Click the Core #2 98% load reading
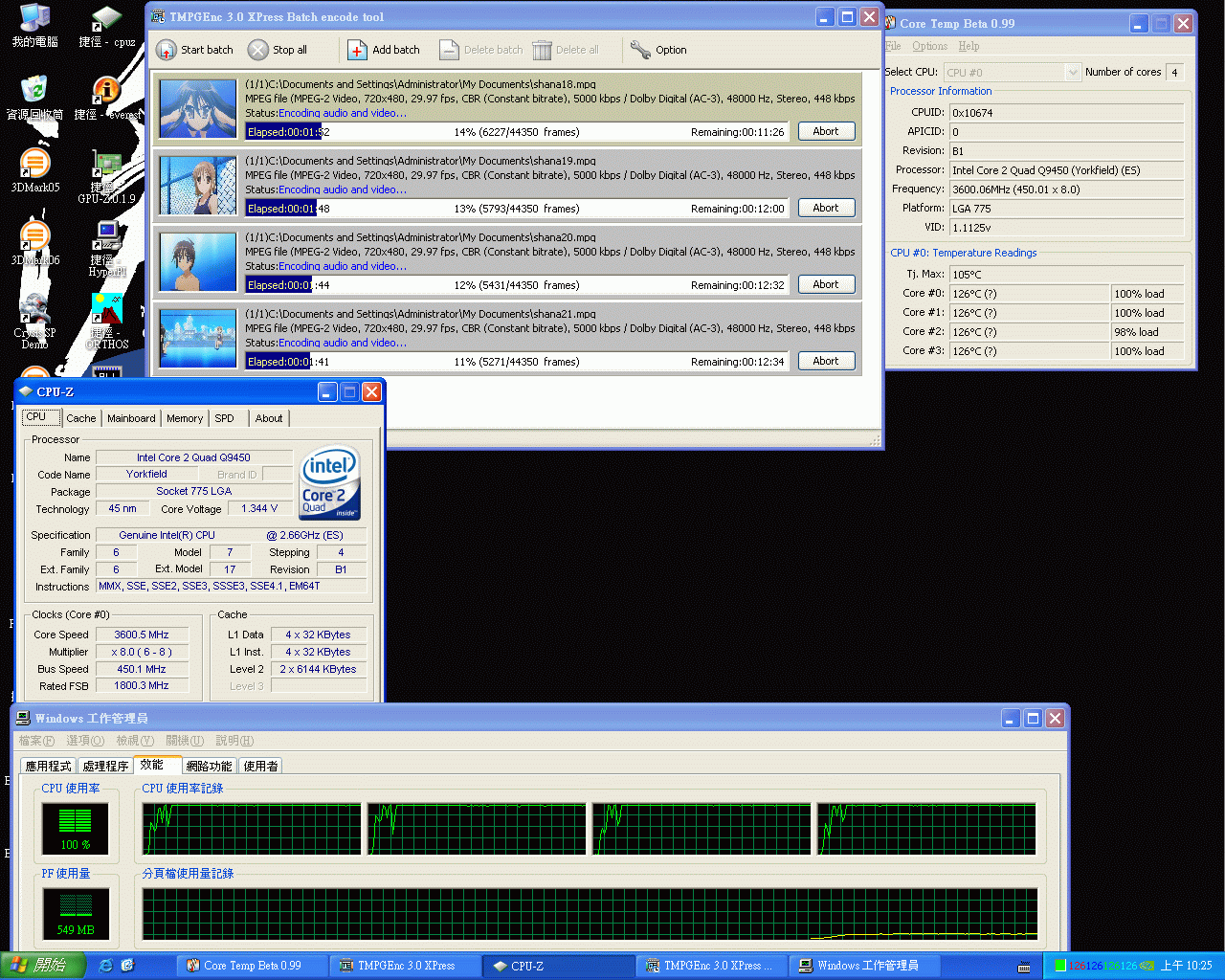 [x=1147, y=332]
